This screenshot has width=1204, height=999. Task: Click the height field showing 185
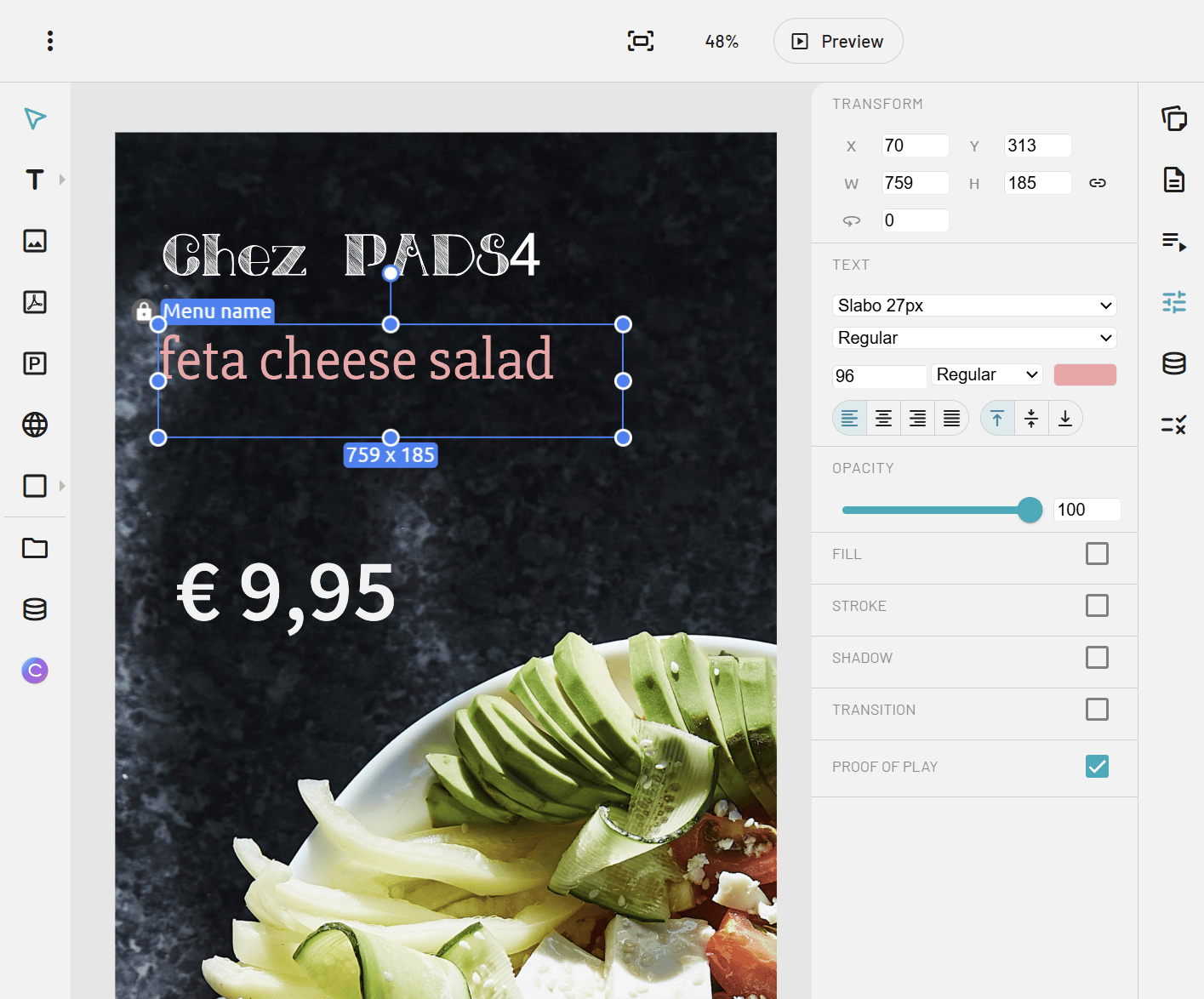click(x=1037, y=183)
